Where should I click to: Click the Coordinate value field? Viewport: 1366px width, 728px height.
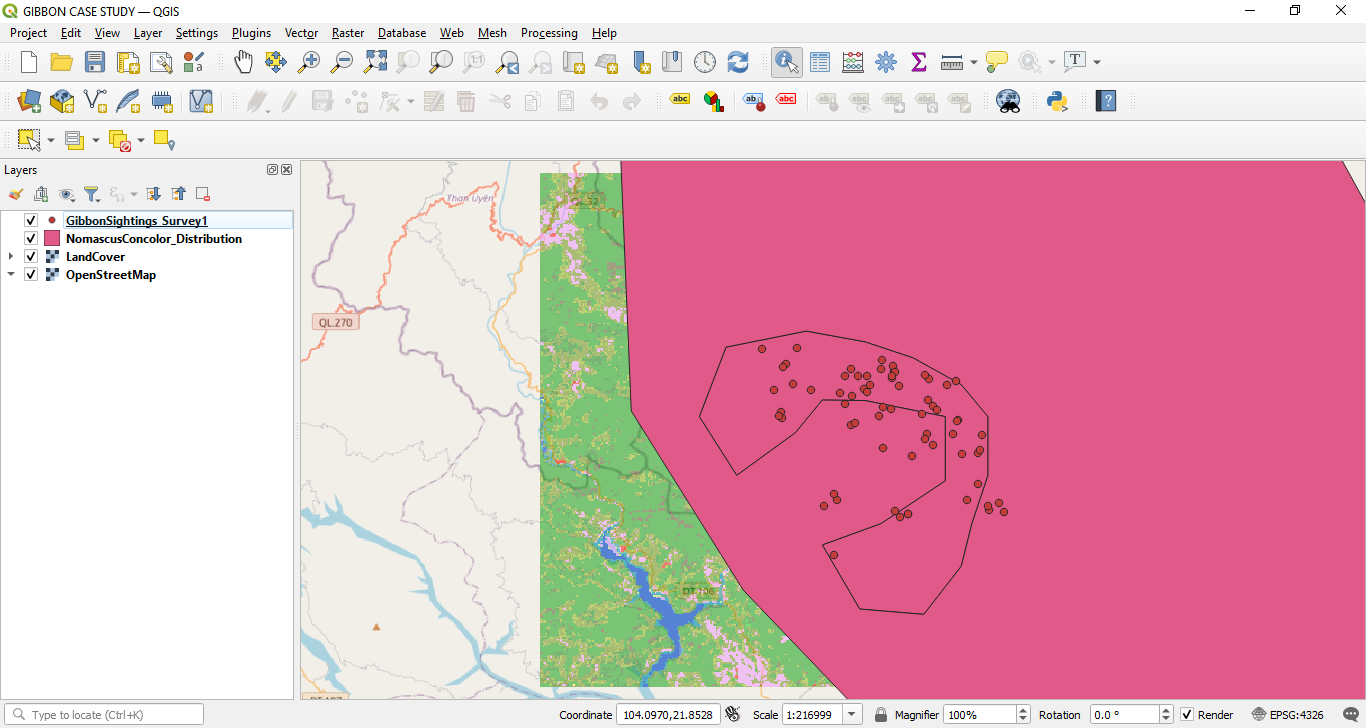(x=668, y=715)
